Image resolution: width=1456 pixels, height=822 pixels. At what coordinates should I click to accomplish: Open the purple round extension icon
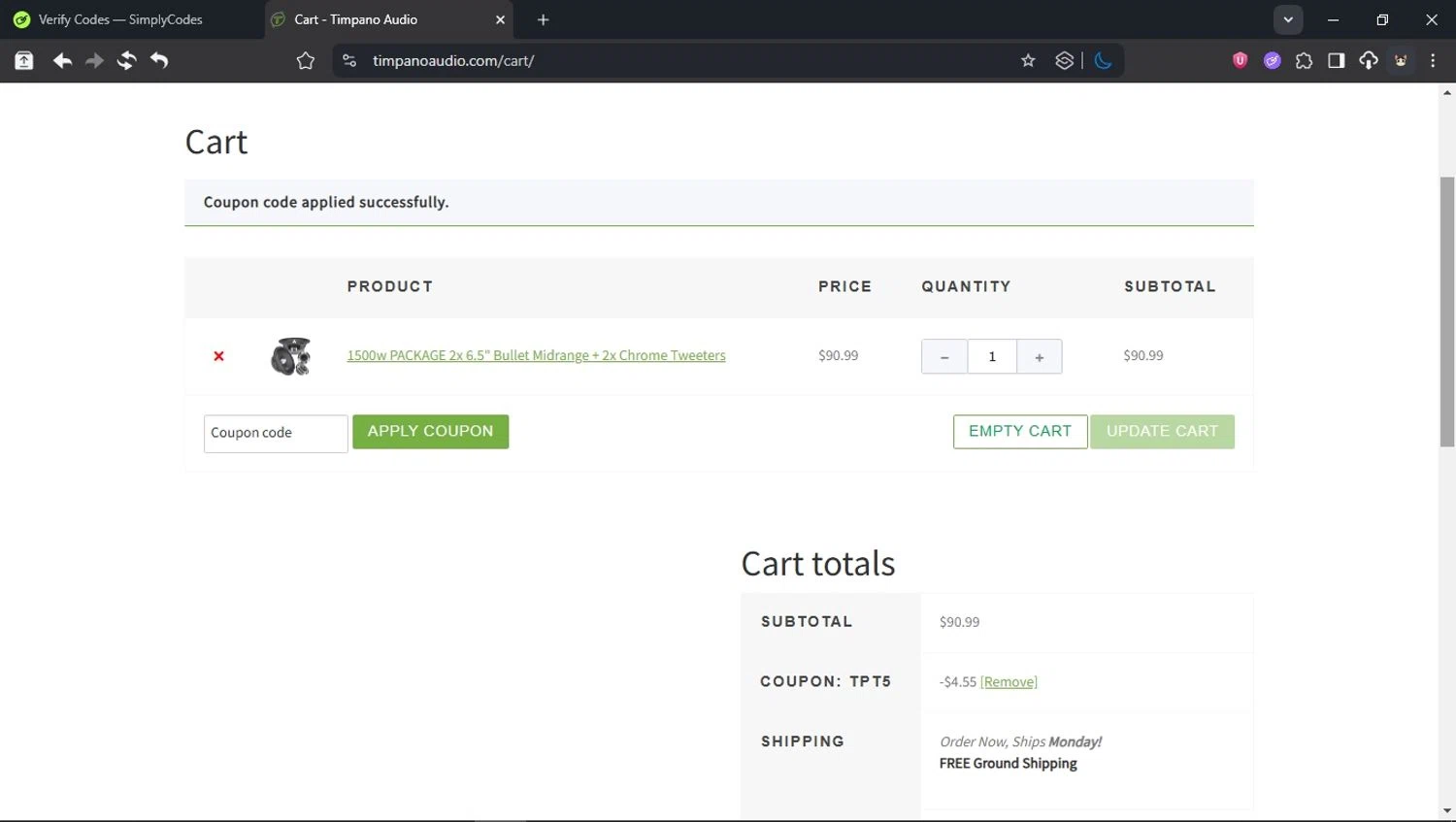click(x=1272, y=60)
